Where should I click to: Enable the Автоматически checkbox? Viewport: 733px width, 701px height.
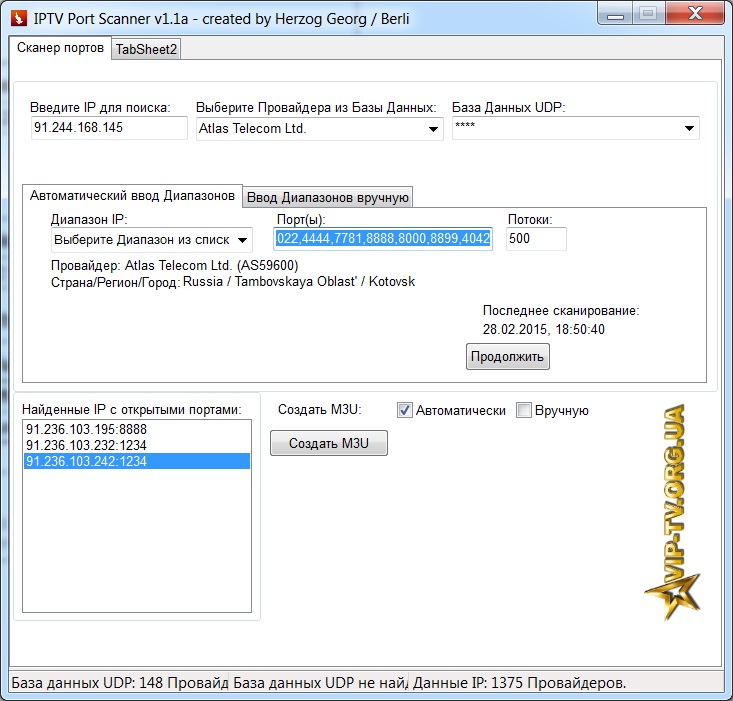tap(405, 410)
